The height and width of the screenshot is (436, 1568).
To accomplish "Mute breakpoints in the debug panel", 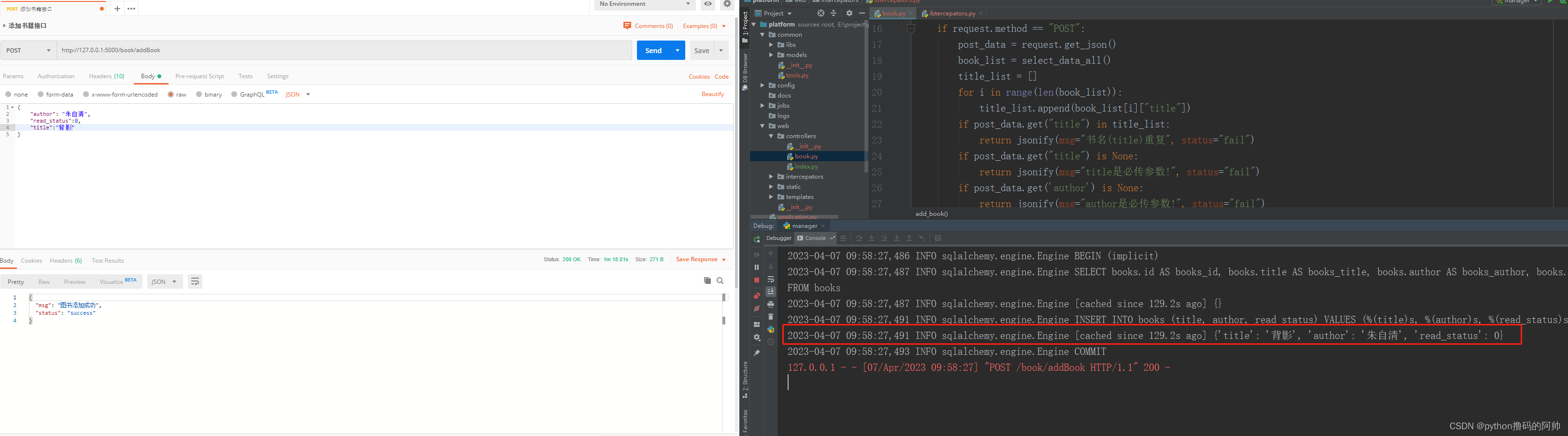I will pyautogui.click(x=757, y=309).
